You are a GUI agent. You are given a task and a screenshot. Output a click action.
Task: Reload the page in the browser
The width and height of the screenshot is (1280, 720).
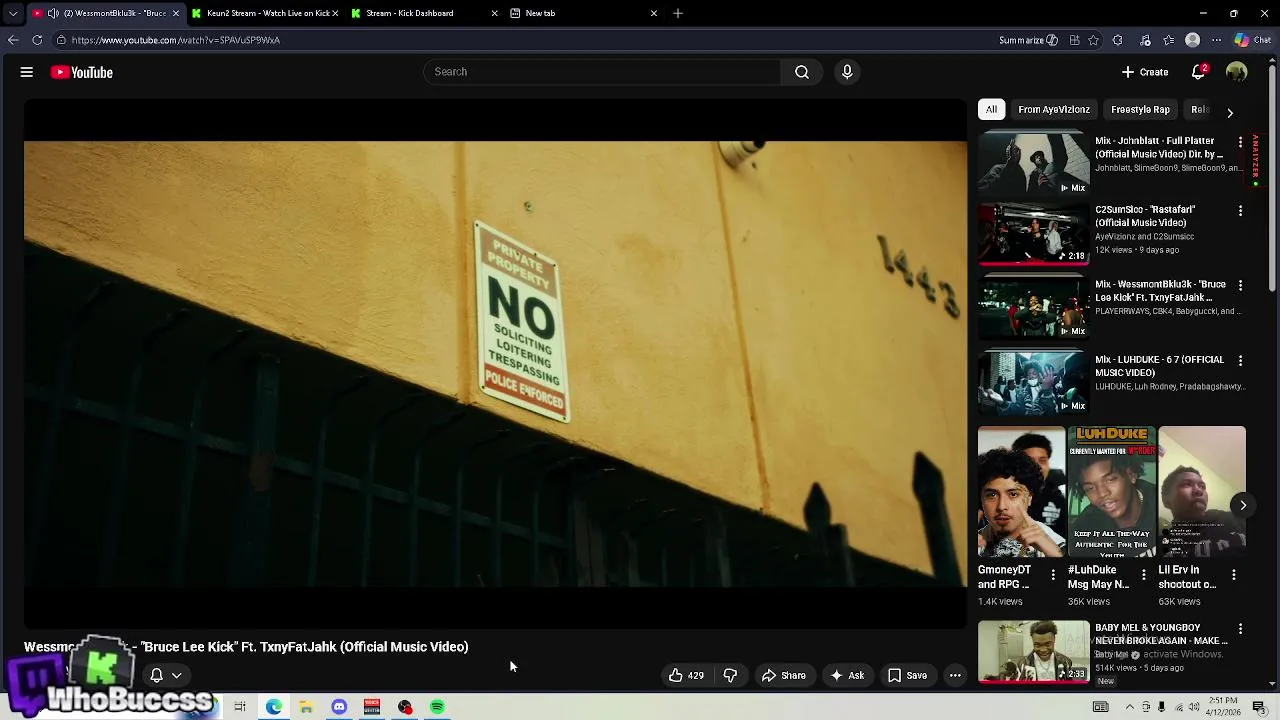pos(37,40)
